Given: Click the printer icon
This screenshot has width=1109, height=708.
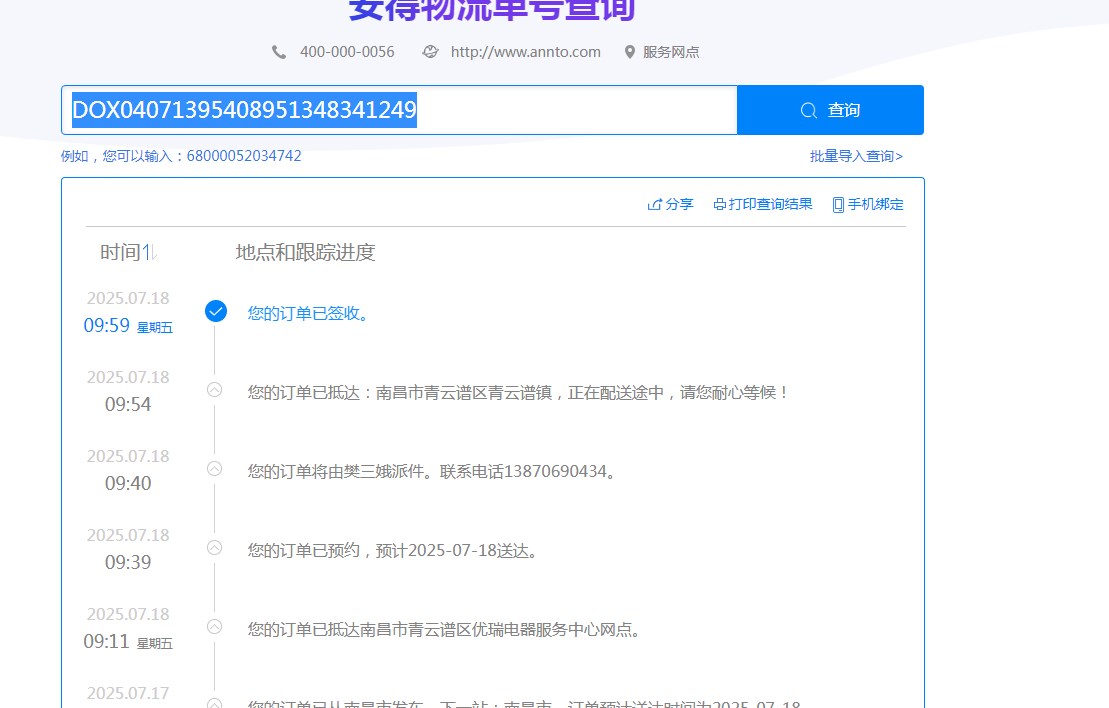Looking at the screenshot, I should 719,204.
